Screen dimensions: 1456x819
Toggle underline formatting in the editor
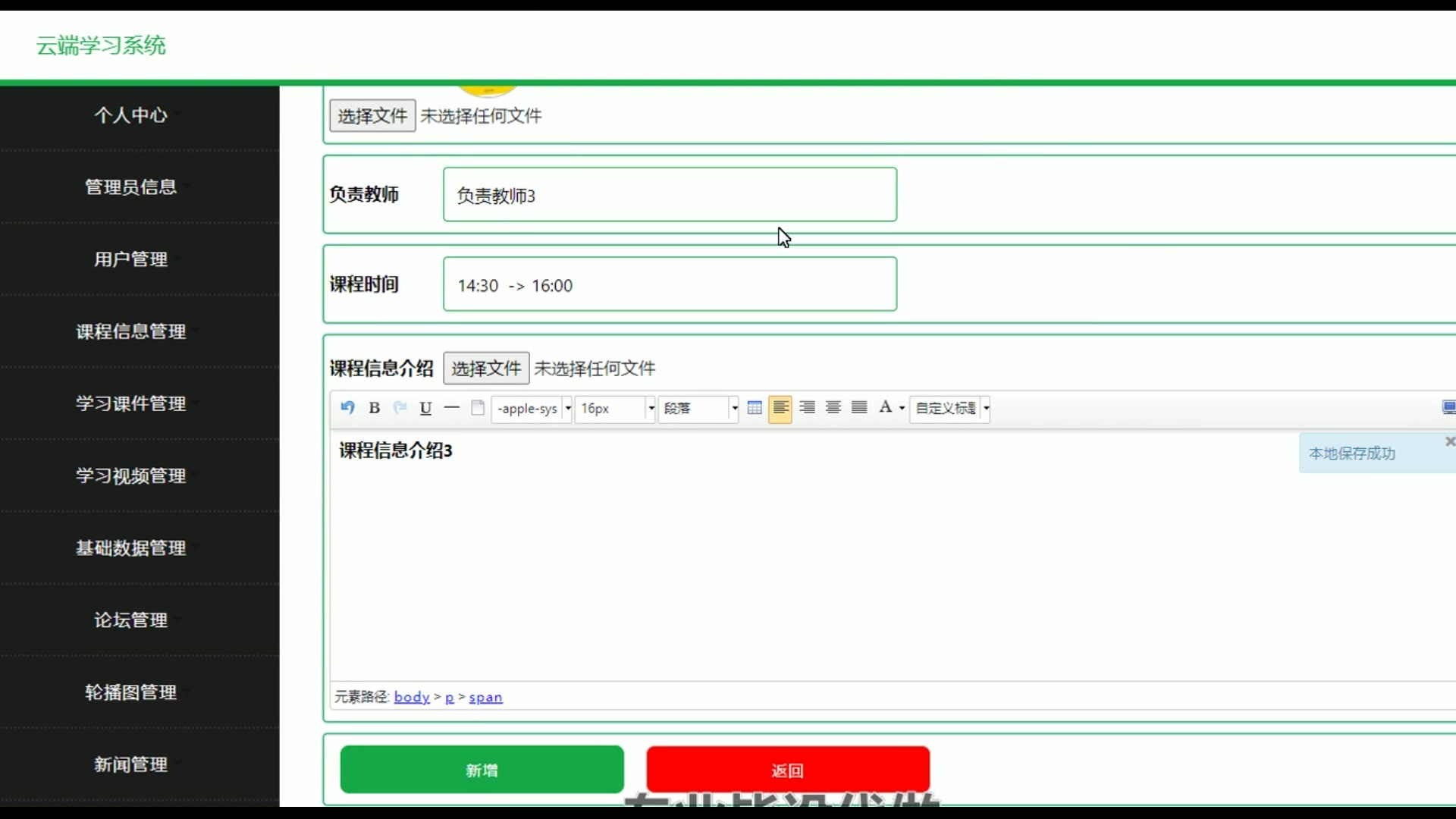[425, 408]
